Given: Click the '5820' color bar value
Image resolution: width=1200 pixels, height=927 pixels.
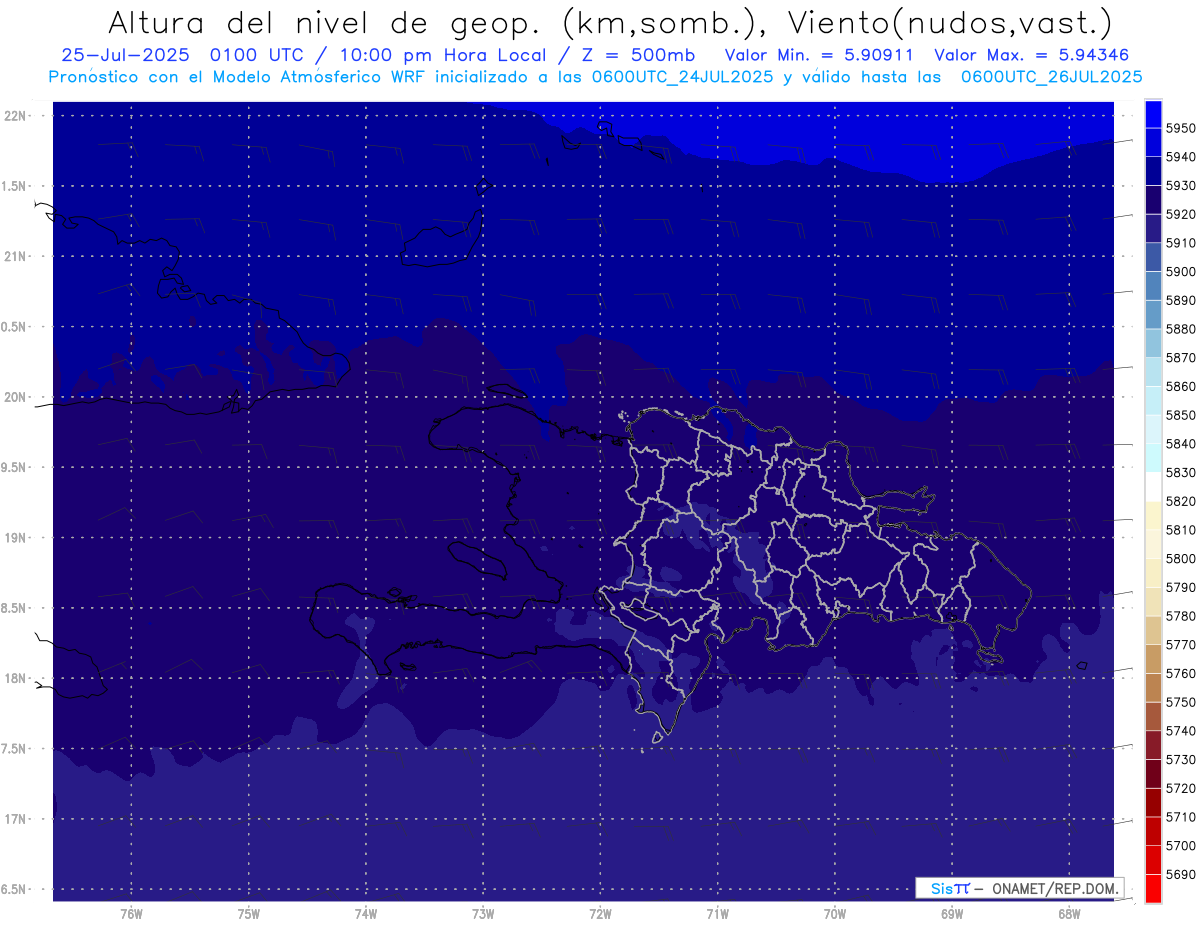Looking at the screenshot, I should [1180, 501].
